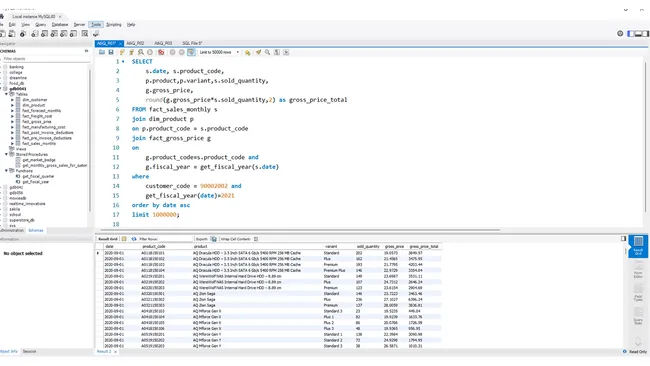Expand the dim_customer table node
The height and width of the screenshot is (366, 650).
[x=12, y=100]
